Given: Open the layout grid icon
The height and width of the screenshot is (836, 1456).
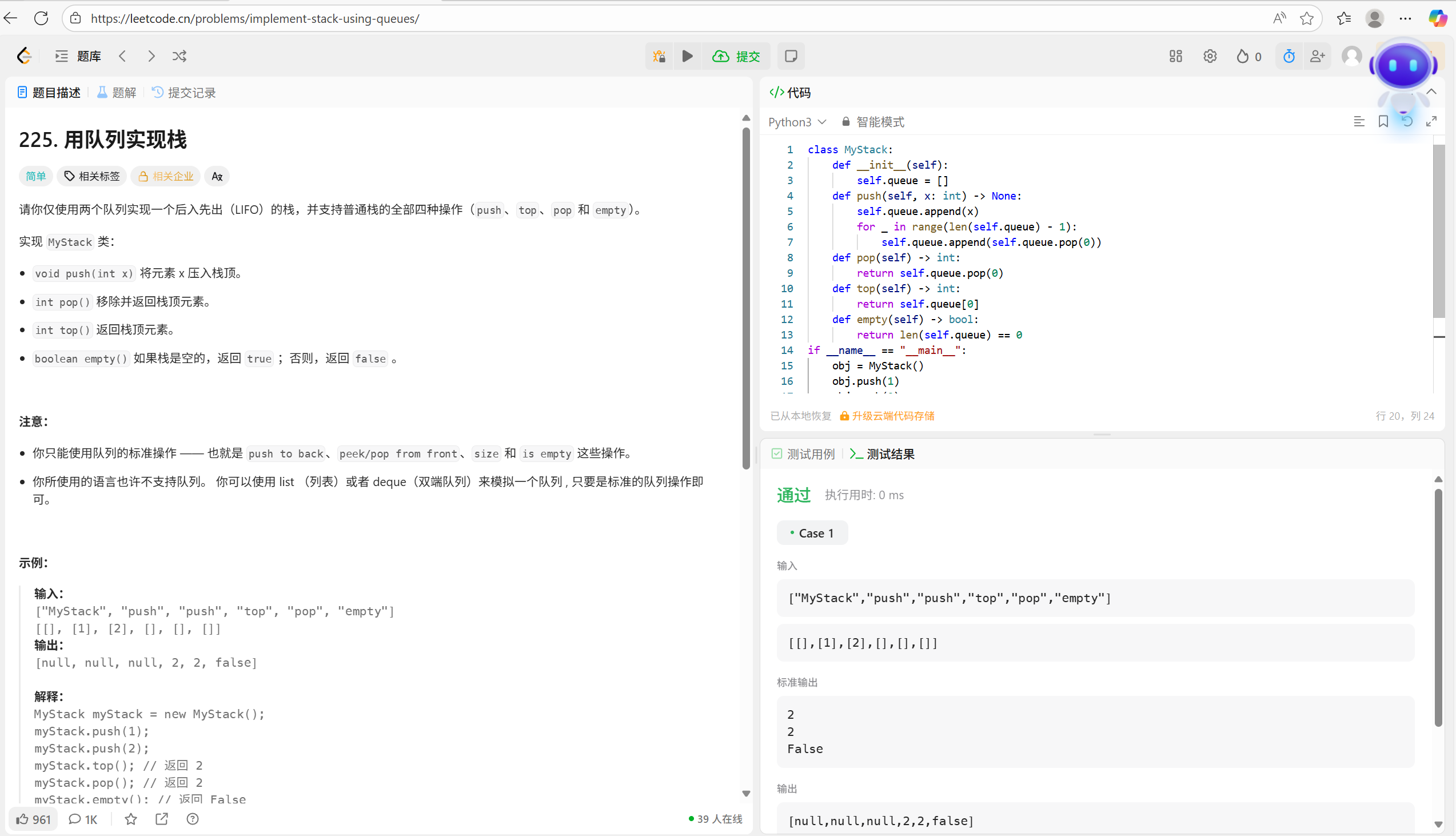Looking at the screenshot, I should 1175,56.
